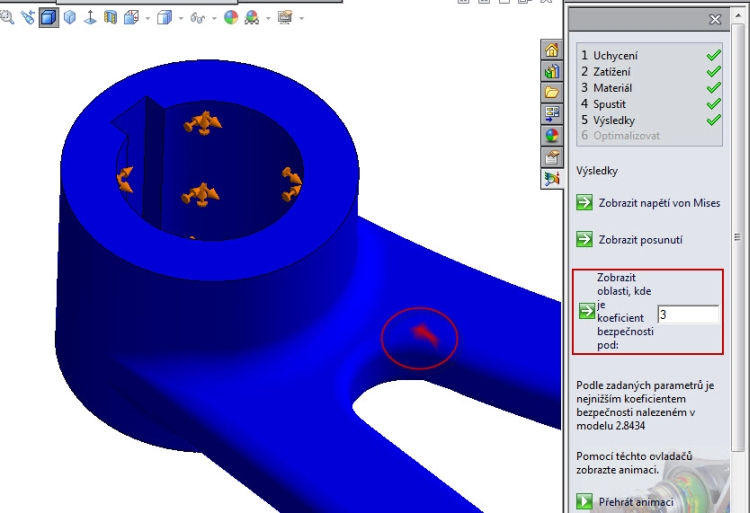Viewport: 750px width, 513px height.
Task: Click the View Settings icon
Action: pyautogui.click(x=285, y=18)
